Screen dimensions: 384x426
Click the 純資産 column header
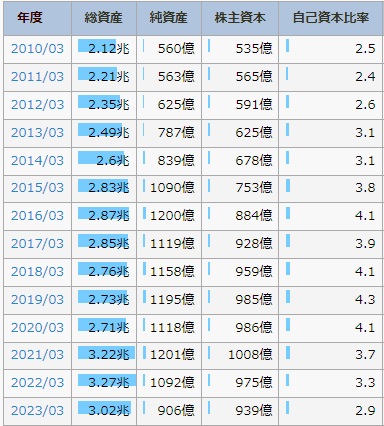coord(169,17)
